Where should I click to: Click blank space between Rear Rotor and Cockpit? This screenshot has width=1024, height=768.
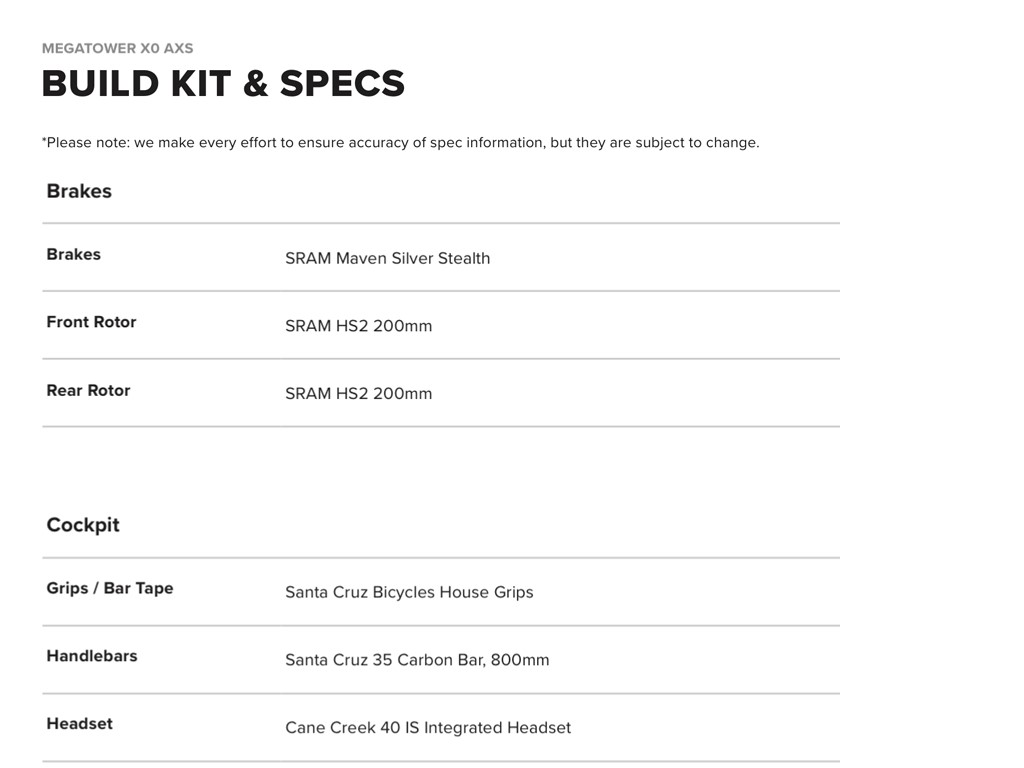click(440, 470)
